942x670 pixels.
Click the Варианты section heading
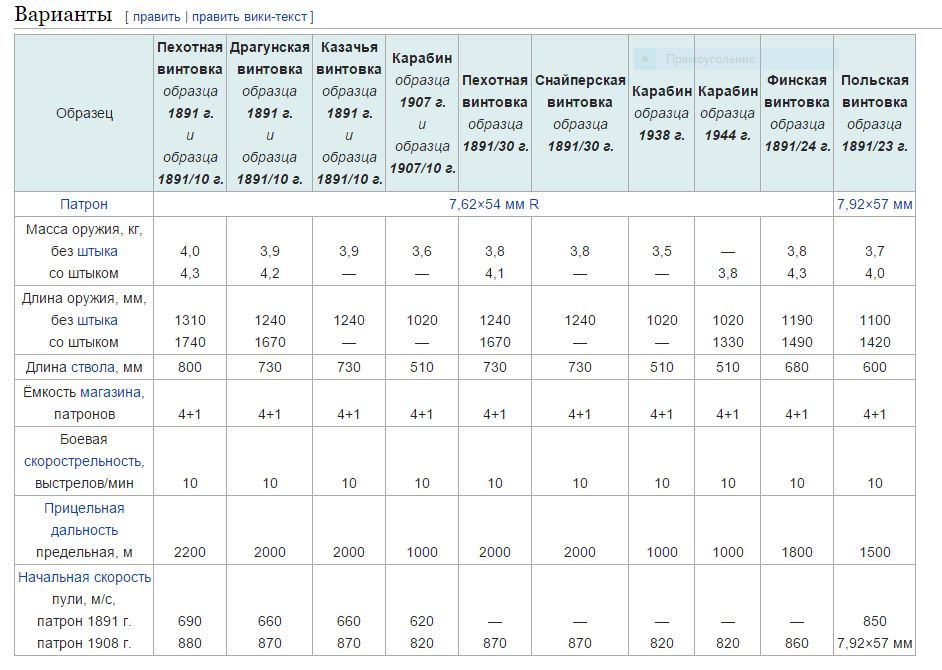(x=63, y=16)
